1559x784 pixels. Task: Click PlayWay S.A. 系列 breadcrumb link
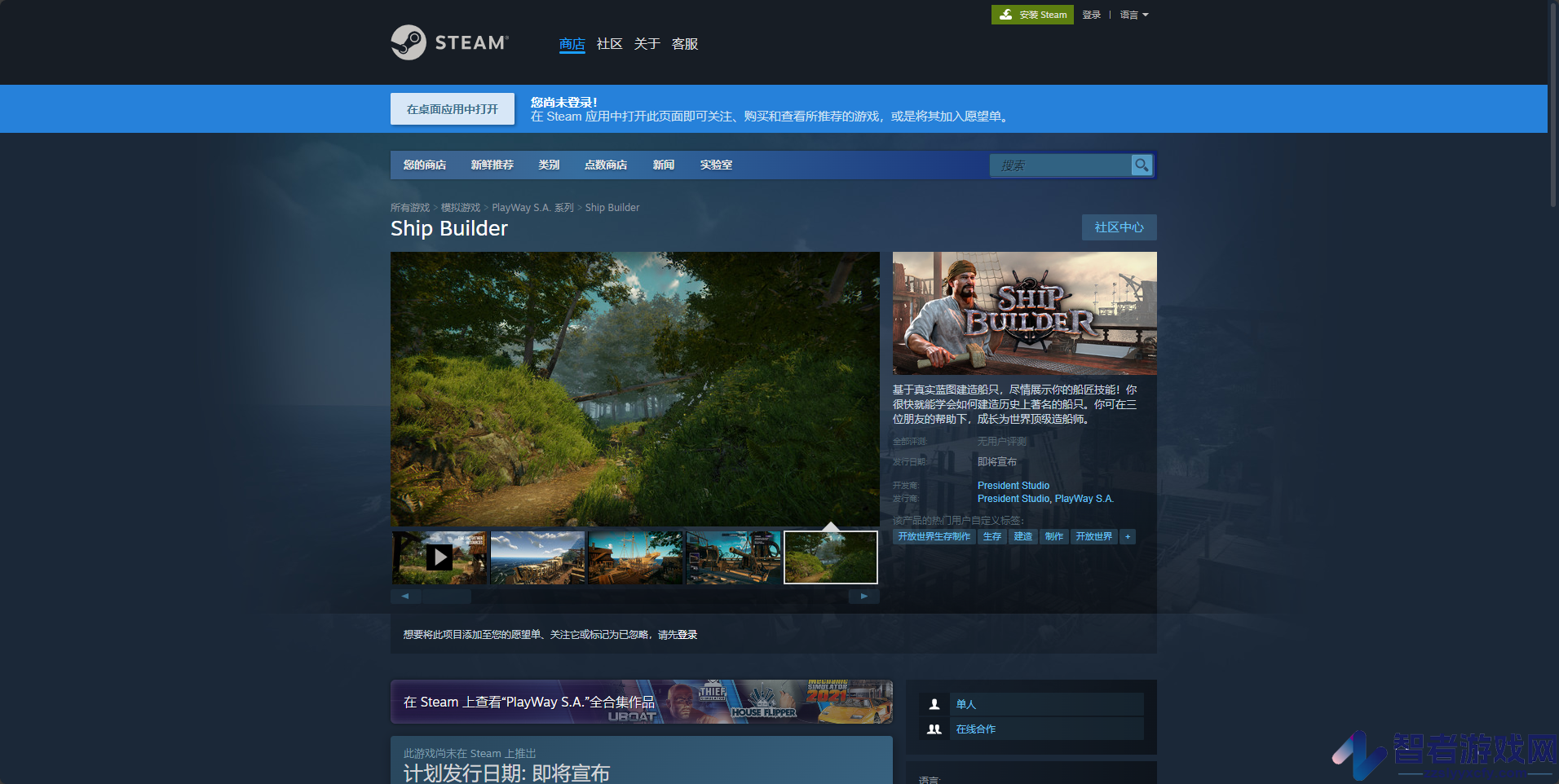point(533,208)
